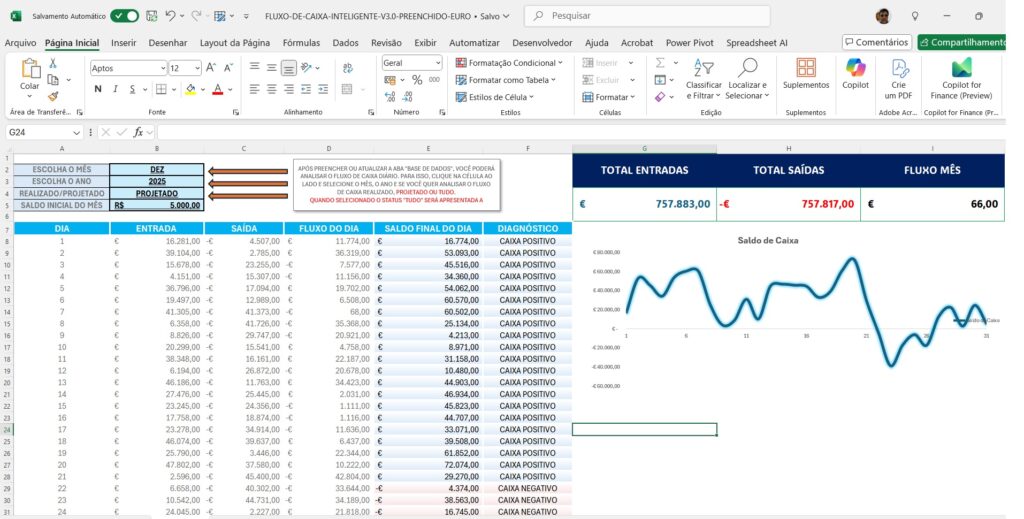
Task: Click the Undo arrow in title bar
Action: pyautogui.click(x=171, y=16)
